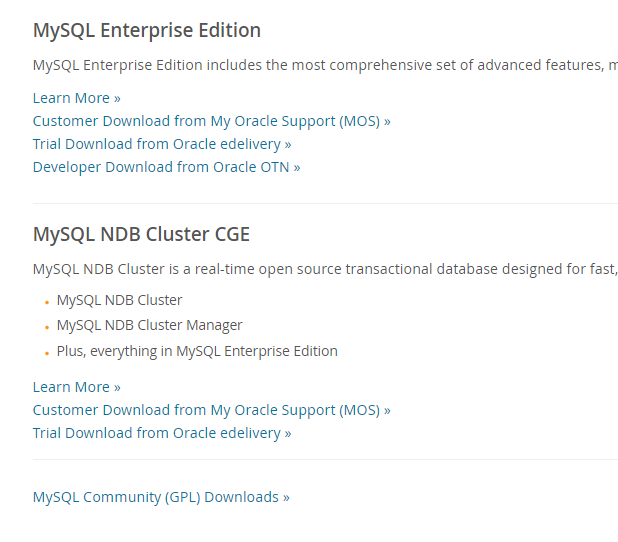Go to MySQL Community (GPL) Downloads

[x=161, y=497]
